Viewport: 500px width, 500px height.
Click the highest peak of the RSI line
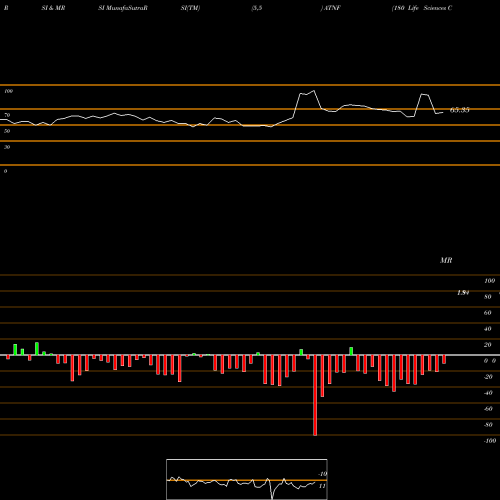313,91
